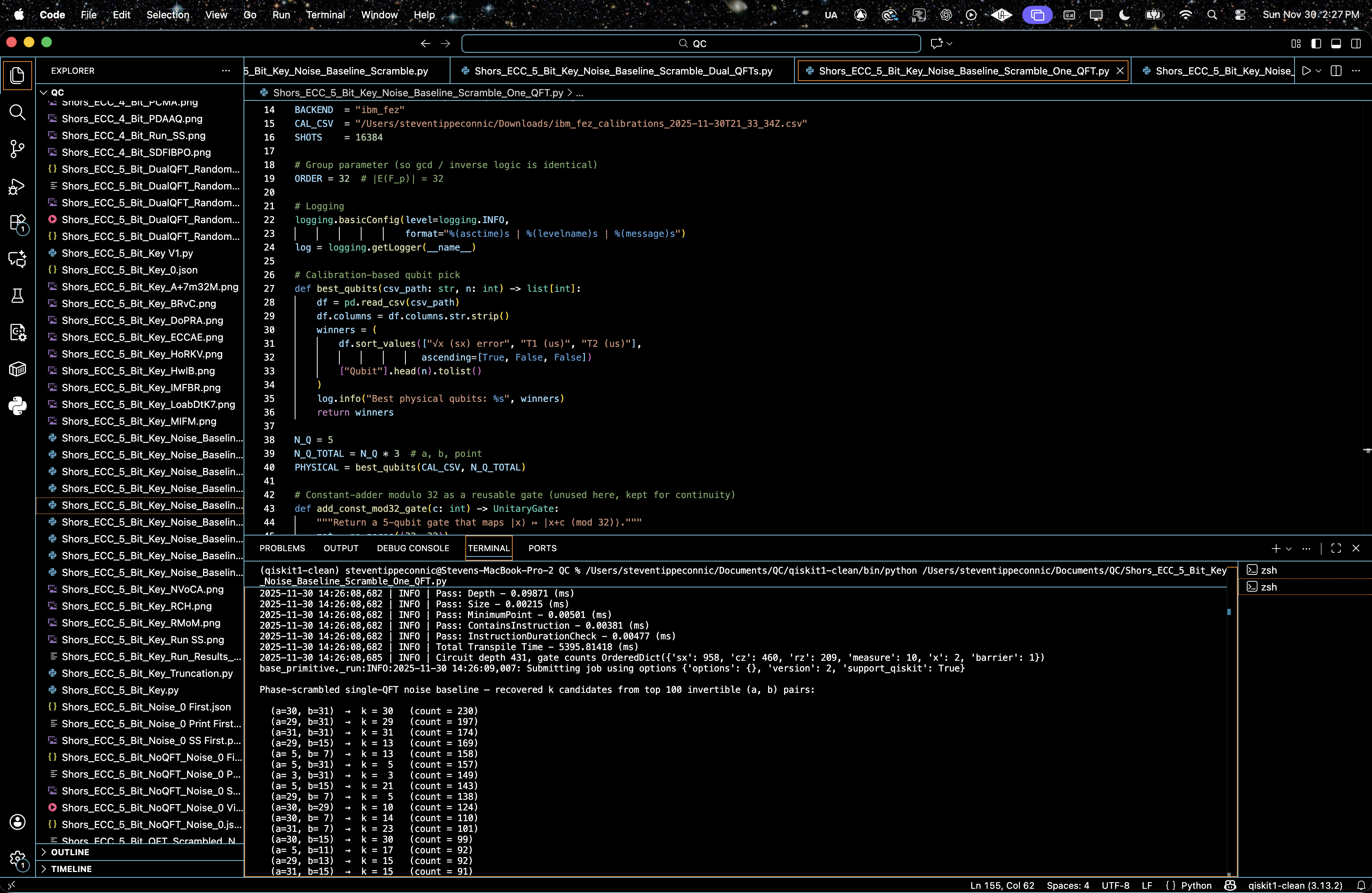Open Run and Debug view

click(17, 186)
